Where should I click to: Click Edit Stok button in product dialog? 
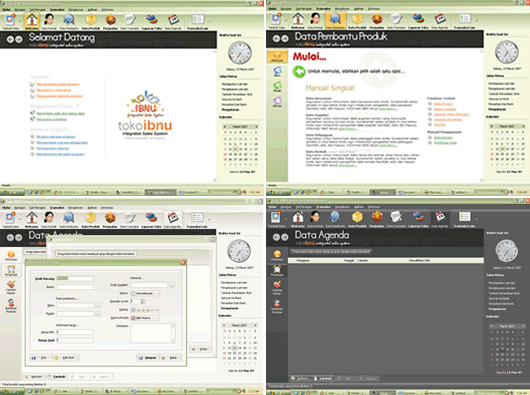[x=65, y=358]
